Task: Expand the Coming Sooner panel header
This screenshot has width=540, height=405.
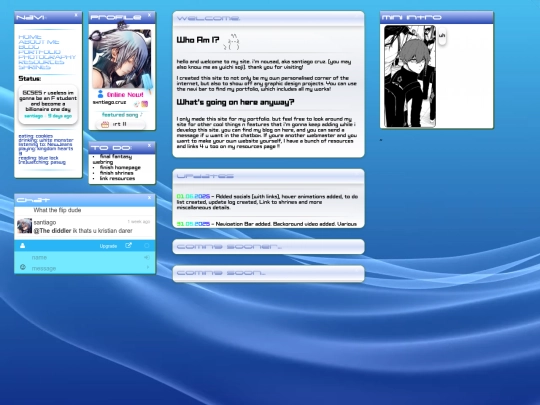Action: pyautogui.click(x=268, y=247)
